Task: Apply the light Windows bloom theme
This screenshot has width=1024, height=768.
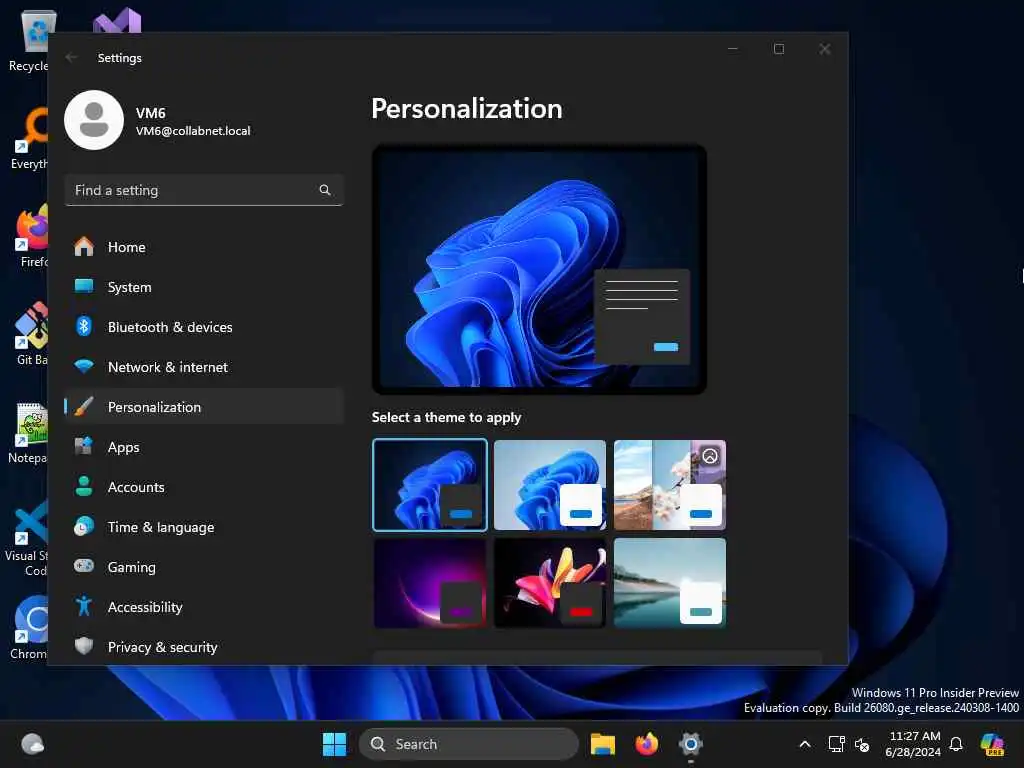Action: click(550, 485)
